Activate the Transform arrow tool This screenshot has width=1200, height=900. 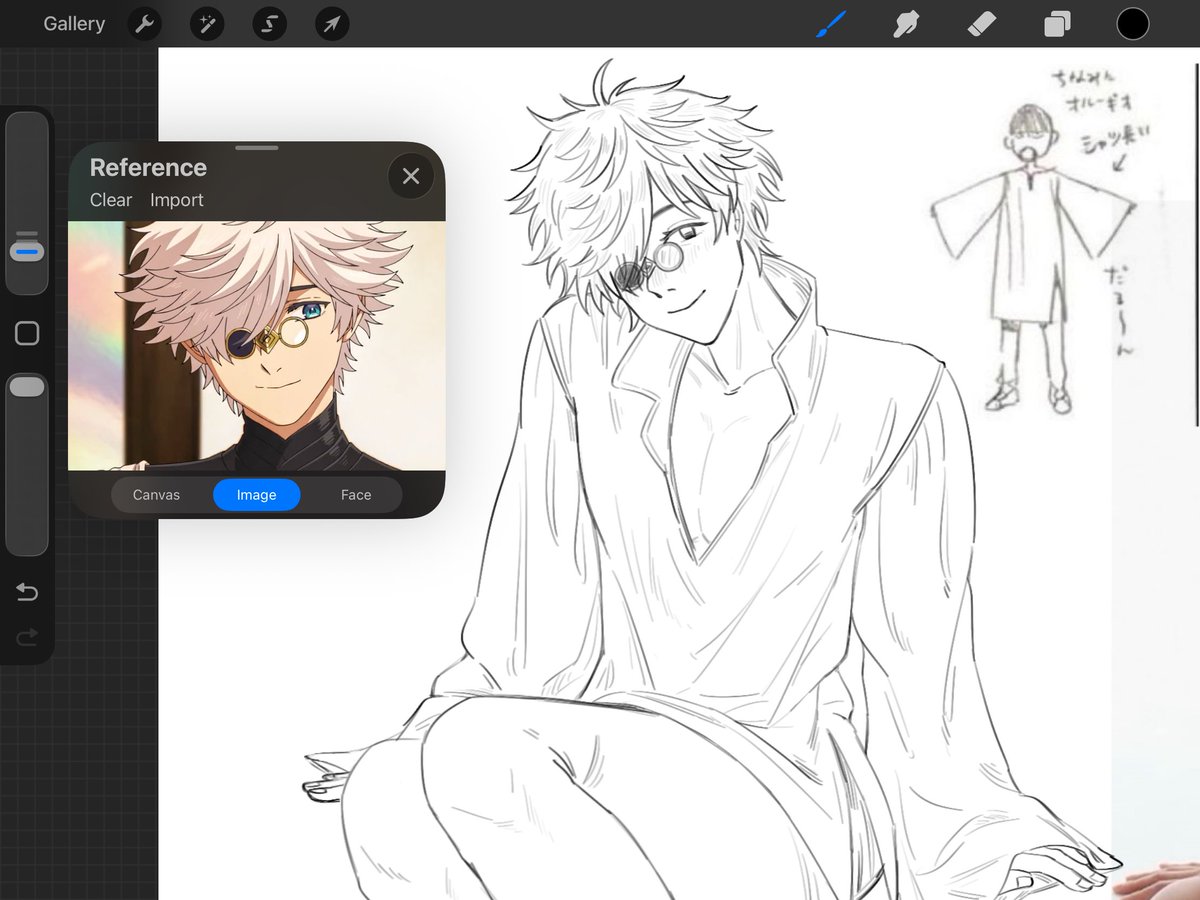(332, 24)
